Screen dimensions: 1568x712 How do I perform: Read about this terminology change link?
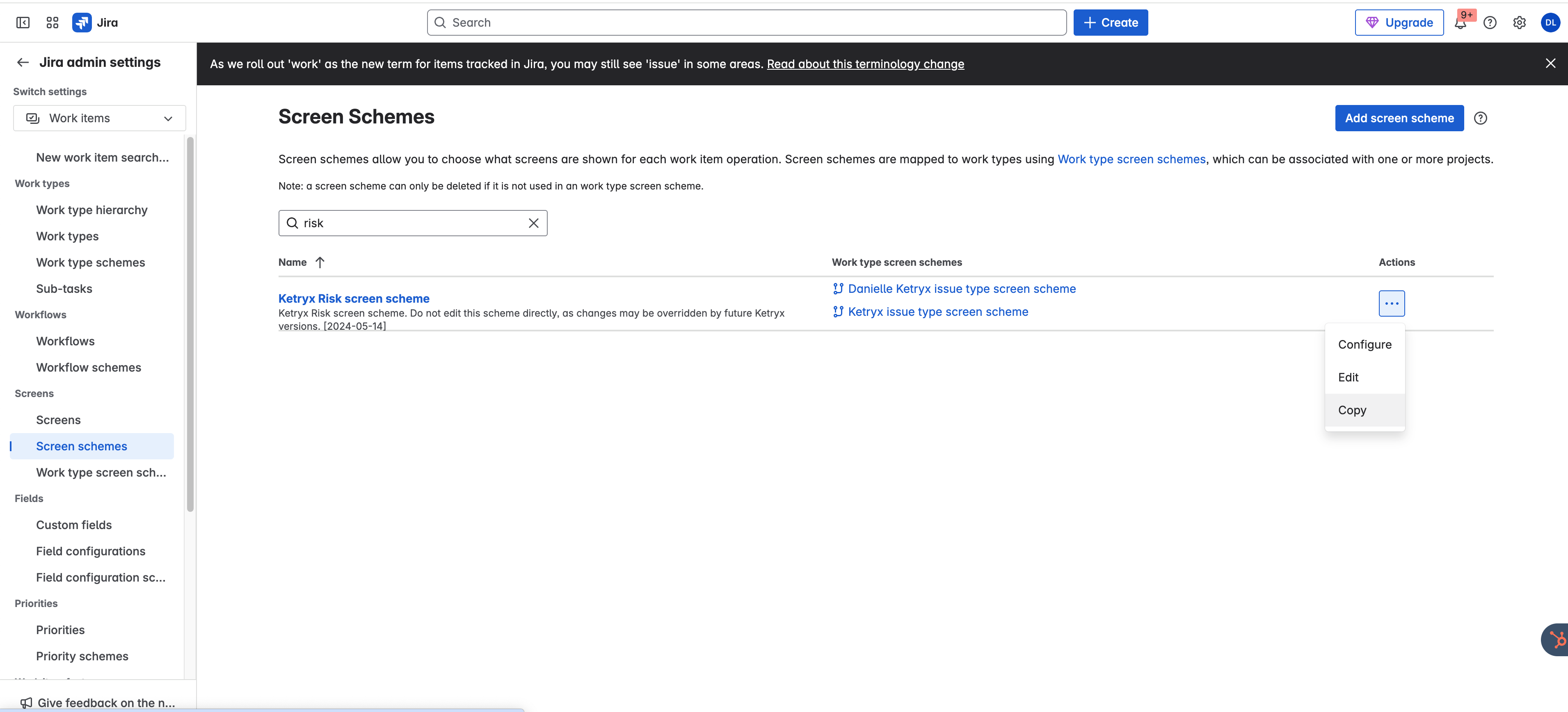tap(865, 64)
